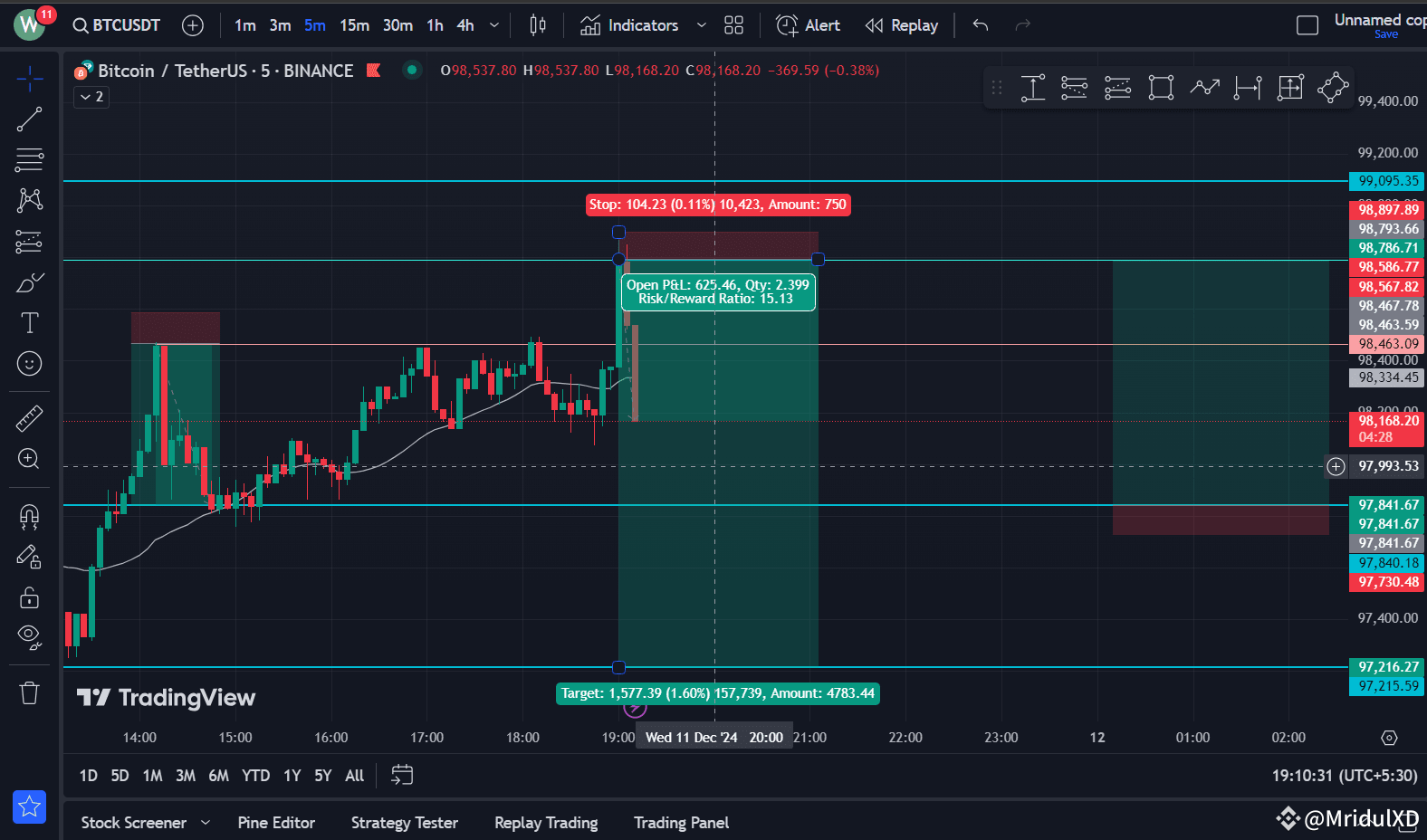Select the price range tool in floating toolbar
Screen dimensions: 1427x840
coord(1032,88)
